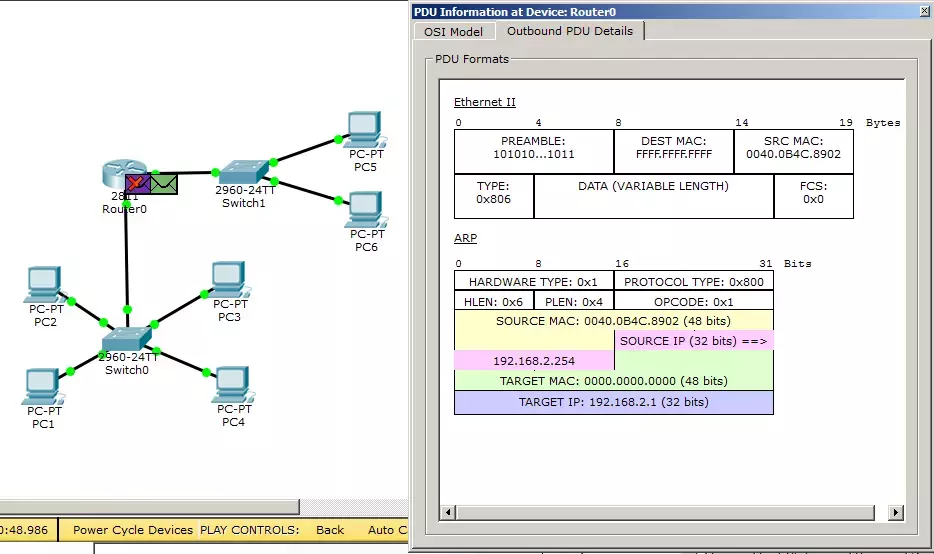
Task: Click the SRC MAC 0040.0B4C.8902 field
Action: pyautogui.click(x=793, y=151)
